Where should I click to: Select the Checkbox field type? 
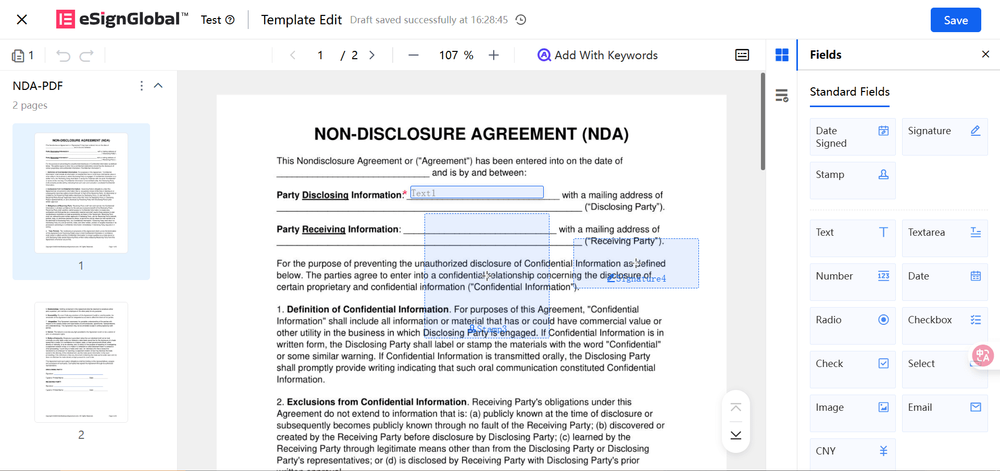pos(944,320)
